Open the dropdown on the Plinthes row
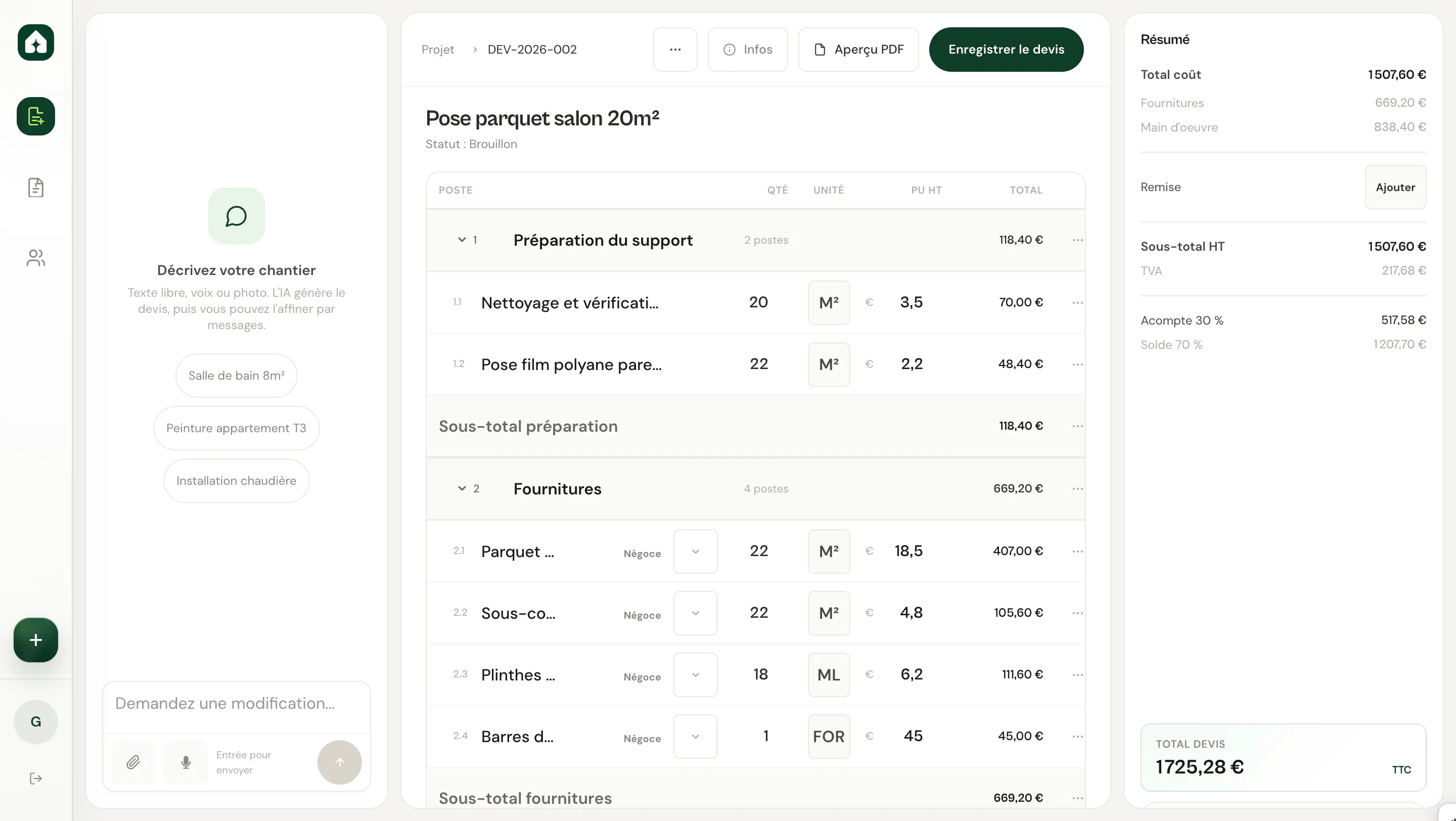Viewport: 1456px width, 821px height. (695, 675)
